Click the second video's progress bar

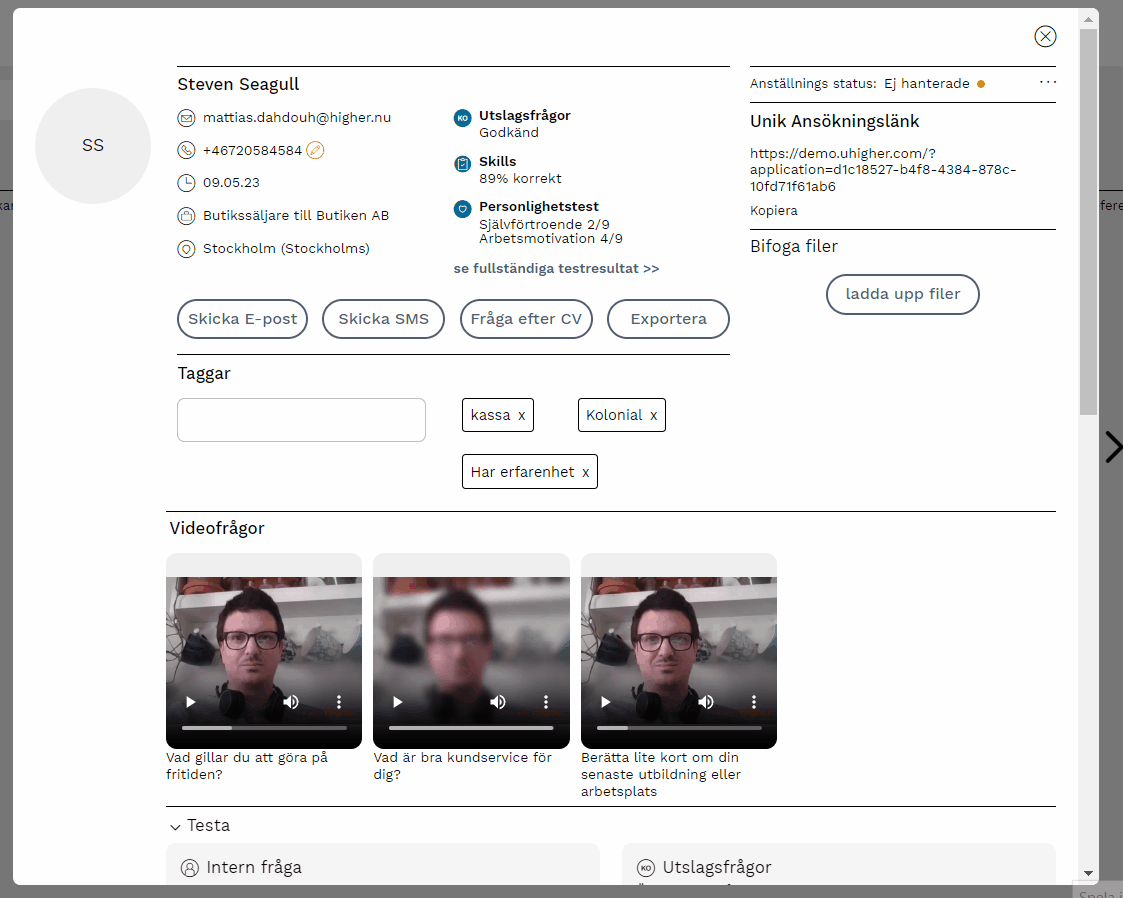[471, 728]
